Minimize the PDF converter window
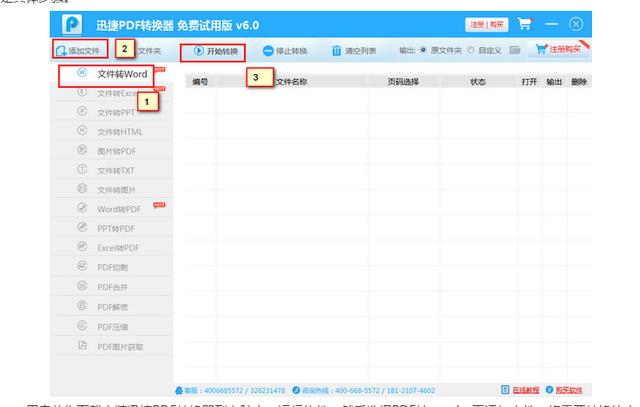 (x=551, y=24)
